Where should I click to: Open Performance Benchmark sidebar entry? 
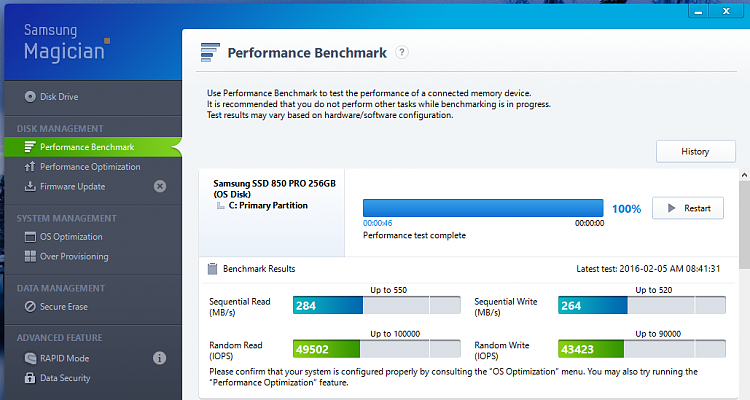click(93, 147)
